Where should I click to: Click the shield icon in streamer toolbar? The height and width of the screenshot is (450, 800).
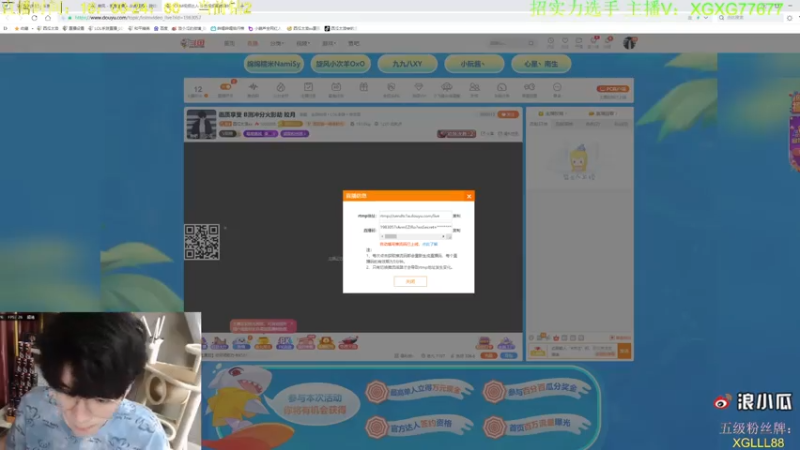point(391,87)
